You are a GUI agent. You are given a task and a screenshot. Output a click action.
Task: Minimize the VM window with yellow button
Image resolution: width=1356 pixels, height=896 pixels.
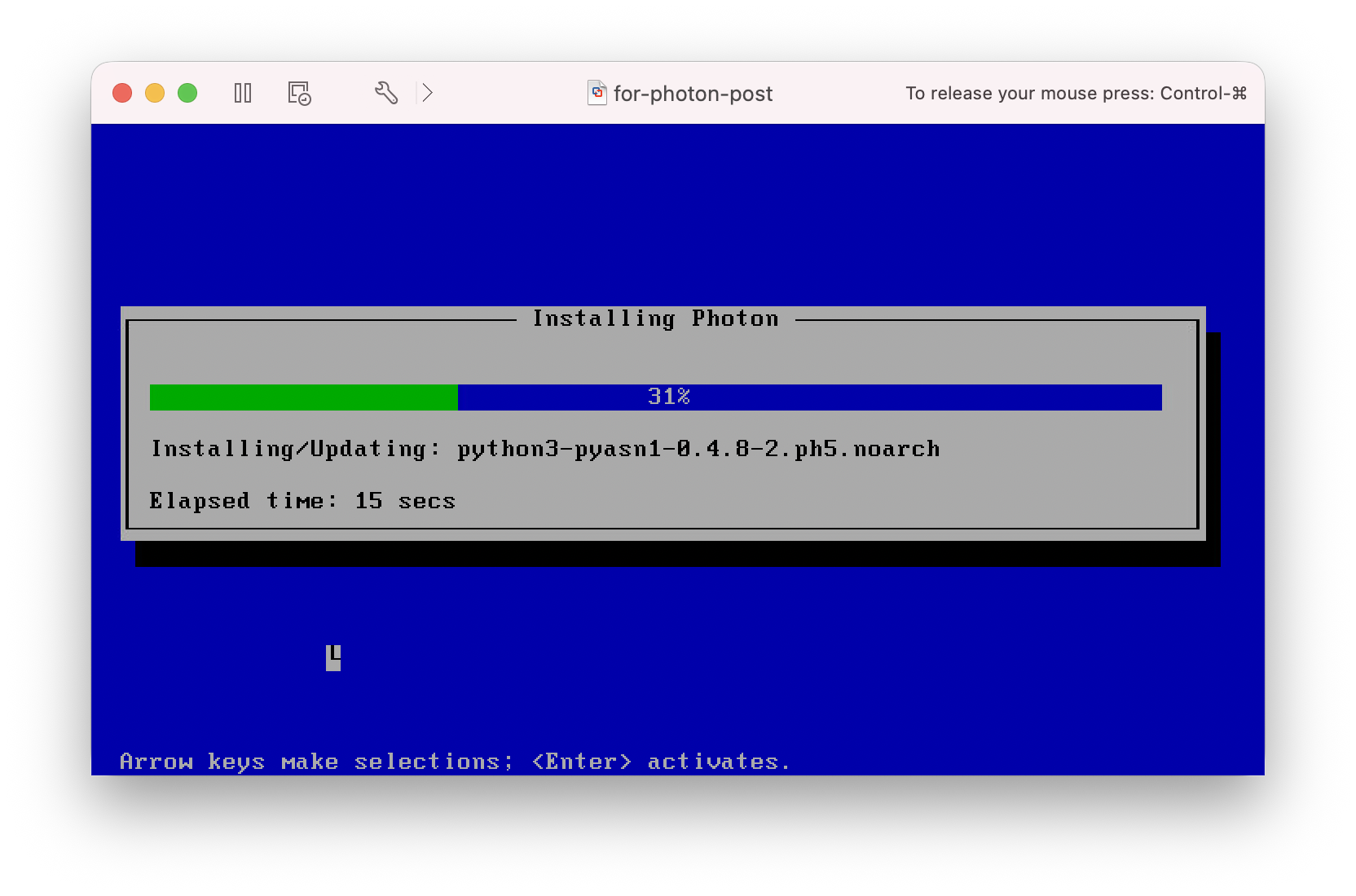155,93
